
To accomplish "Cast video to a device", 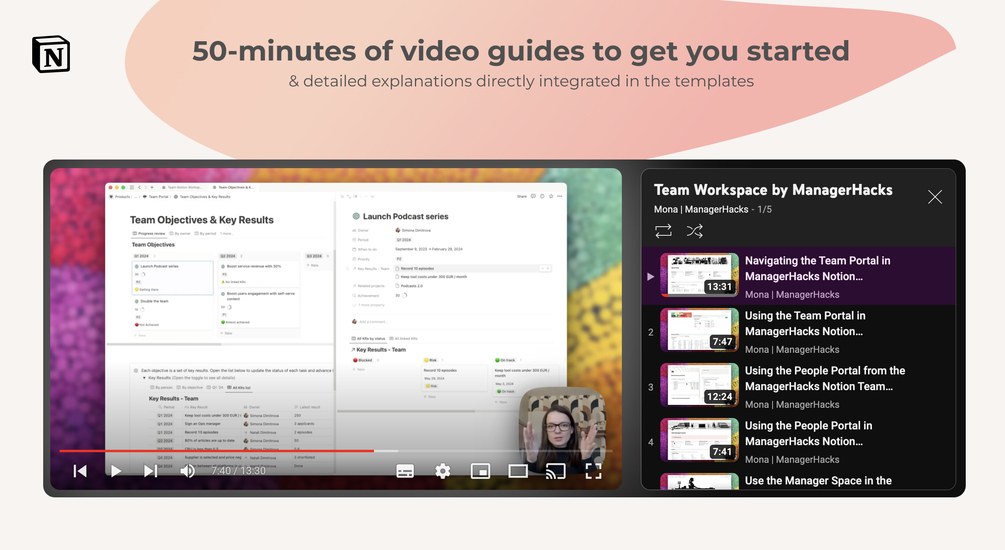I will [x=556, y=472].
